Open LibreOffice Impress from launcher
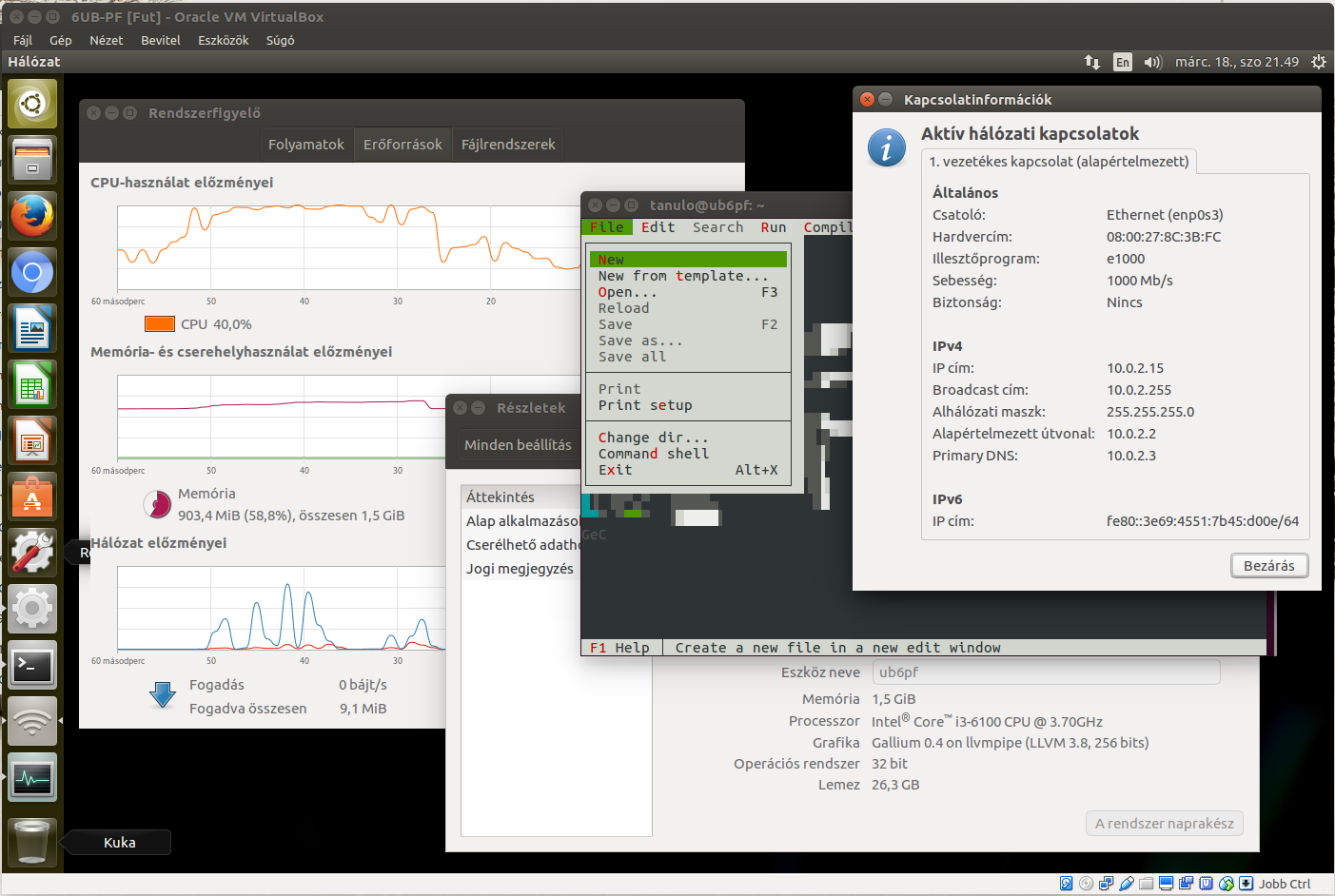1335x896 pixels. (x=32, y=441)
